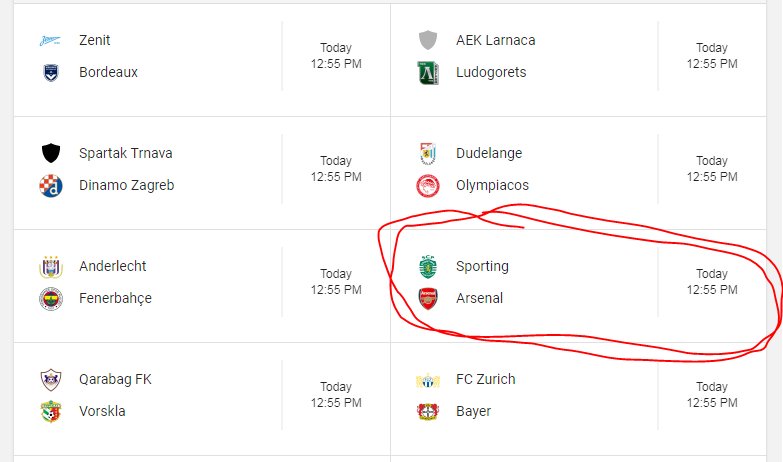This screenshot has width=783, height=462.
Task: Click the Sporting vs Arsenal match time
Action: (712, 282)
